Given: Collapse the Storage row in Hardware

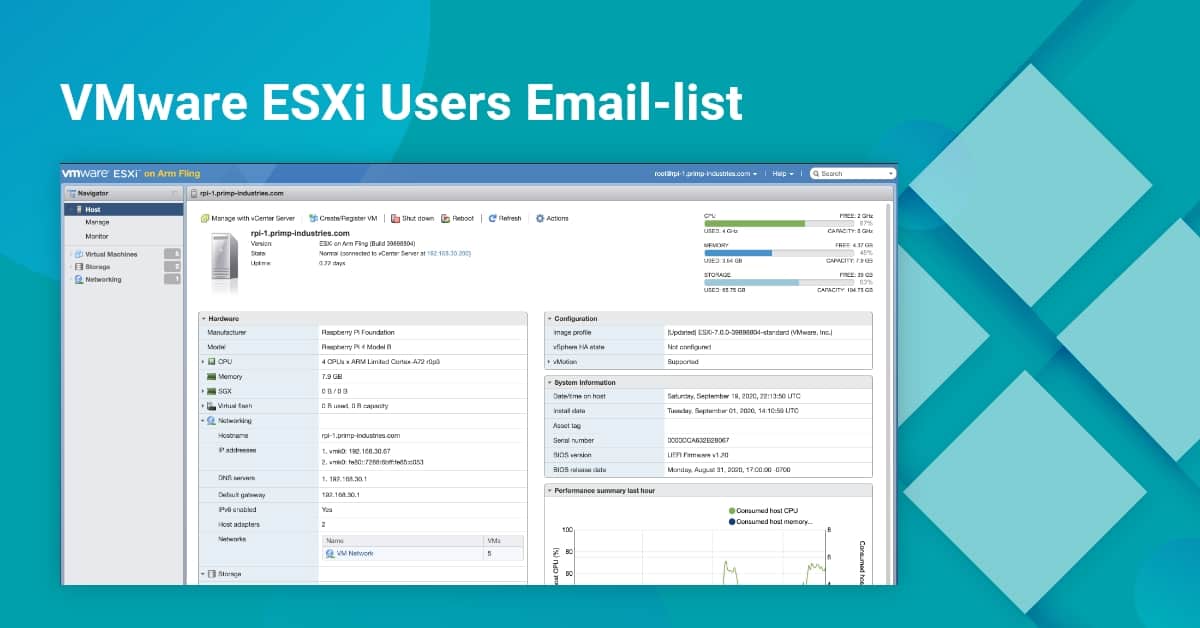Looking at the screenshot, I should pyautogui.click(x=203, y=574).
